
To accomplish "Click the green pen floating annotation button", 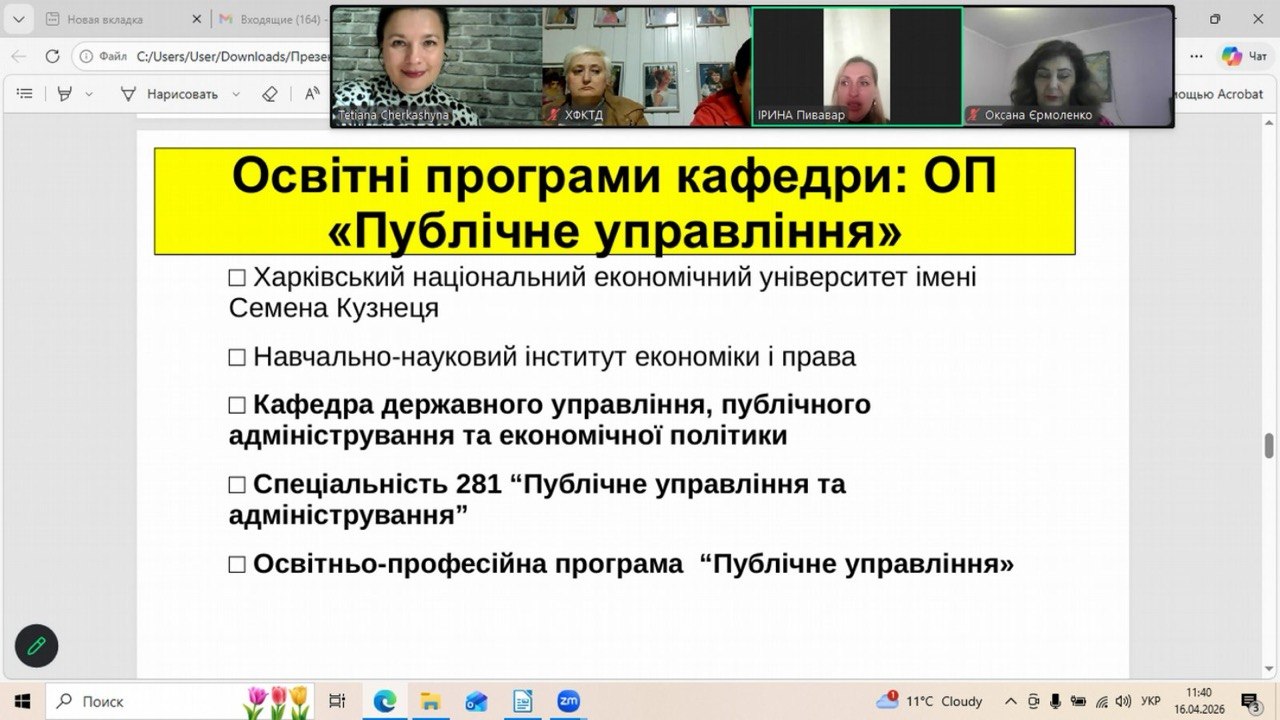I will [x=37, y=646].
